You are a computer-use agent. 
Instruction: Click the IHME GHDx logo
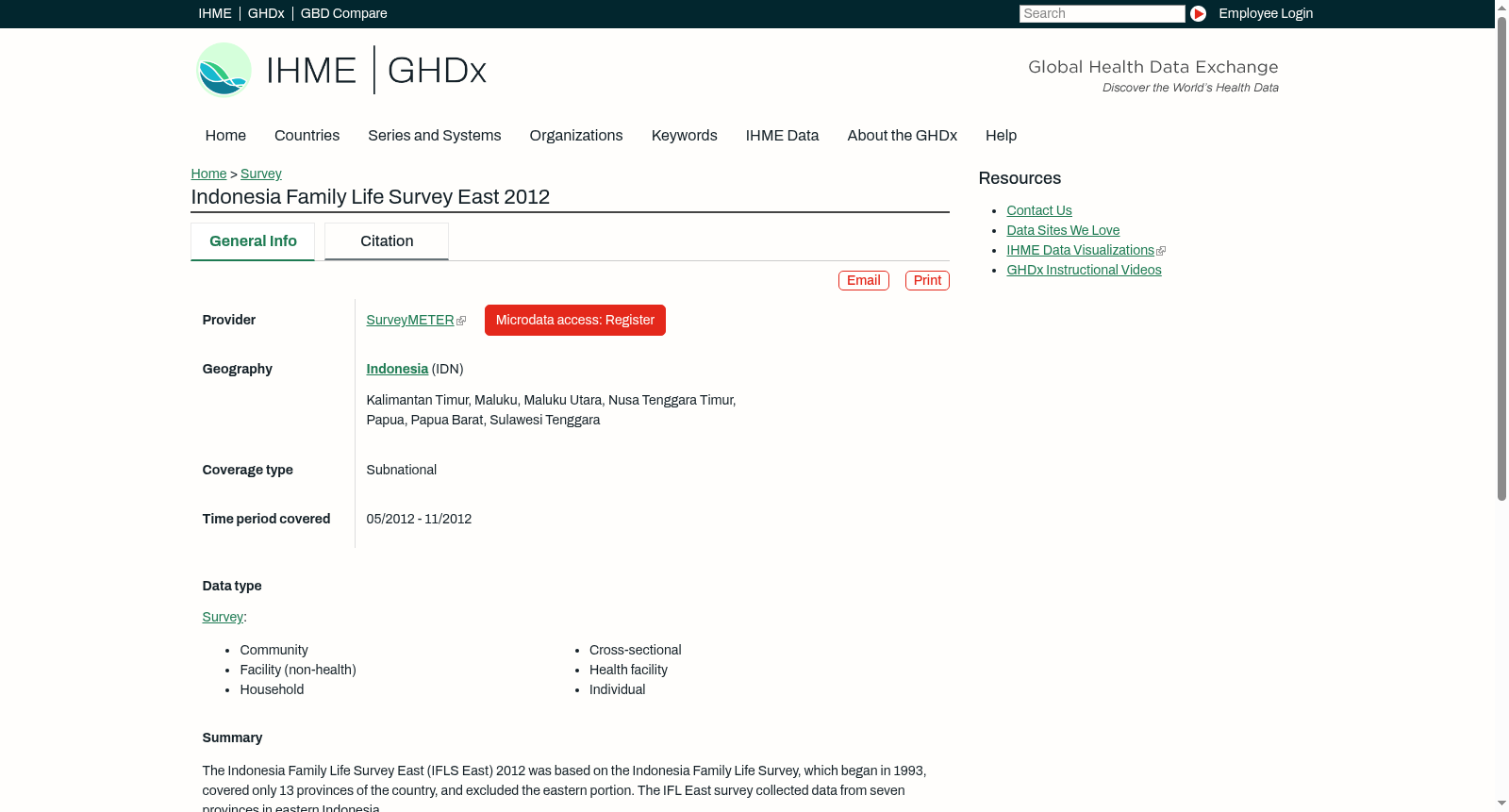340,70
